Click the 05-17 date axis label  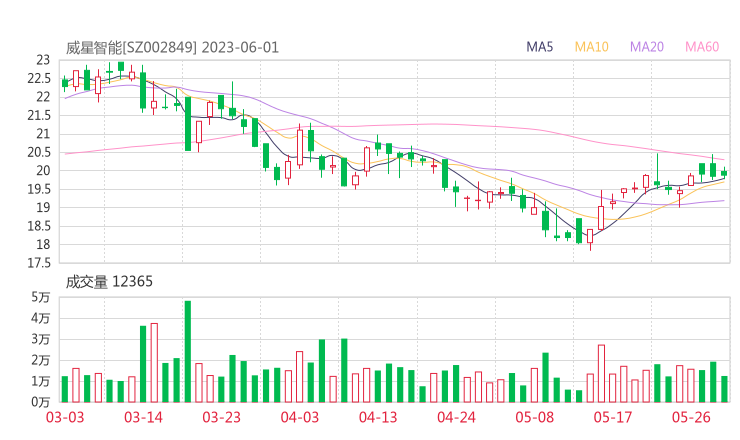pos(613,417)
